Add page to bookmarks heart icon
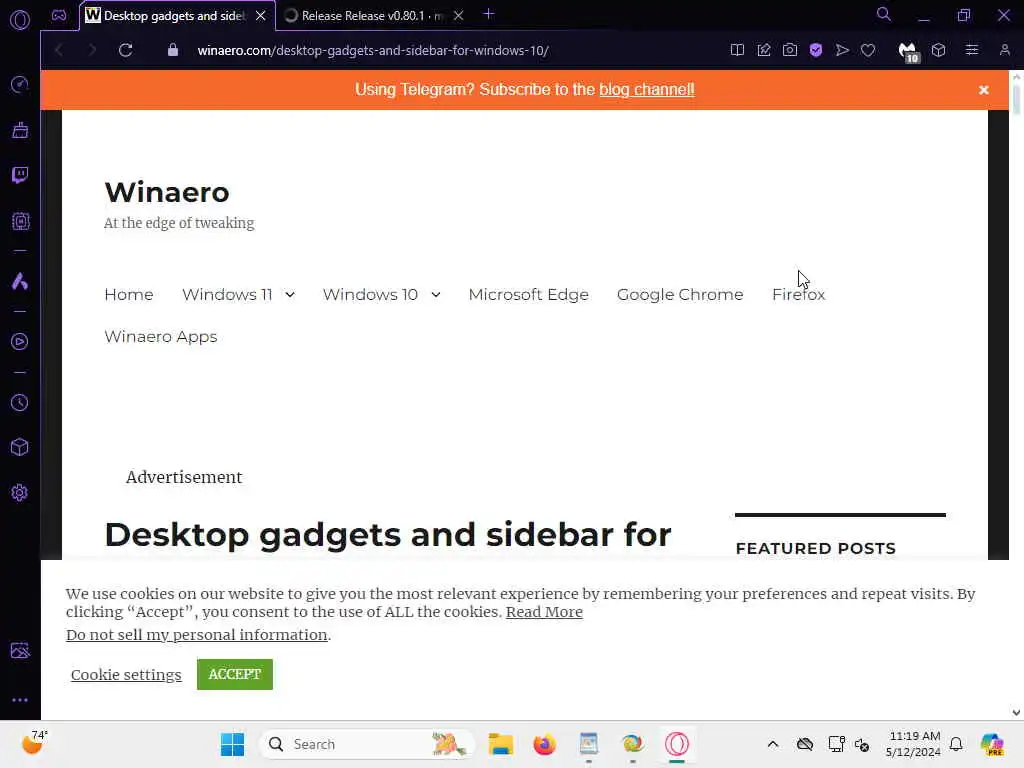 pyautogui.click(x=868, y=50)
